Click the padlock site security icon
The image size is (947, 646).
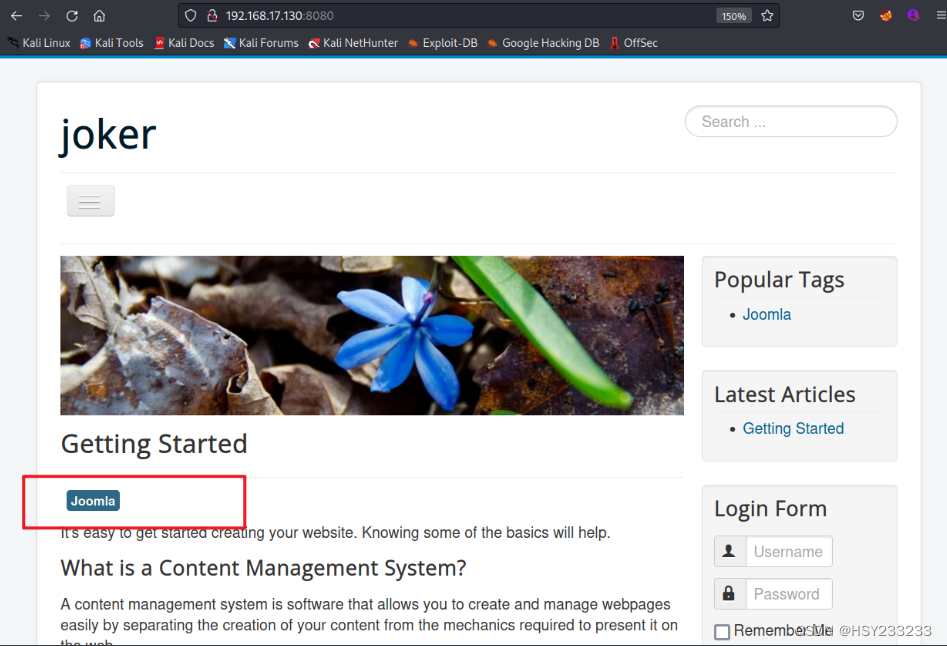(x=212, y=16)
